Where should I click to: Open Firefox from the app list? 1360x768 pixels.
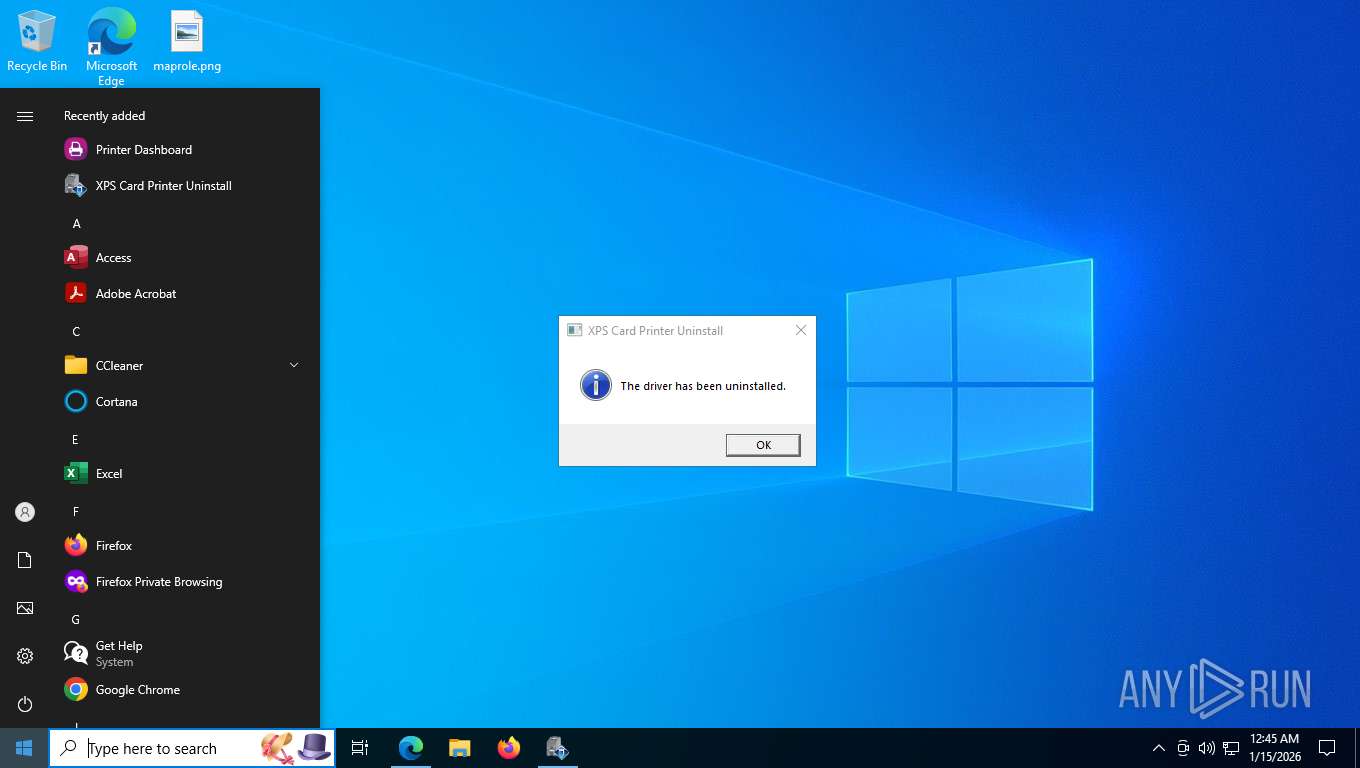[182, 546]
